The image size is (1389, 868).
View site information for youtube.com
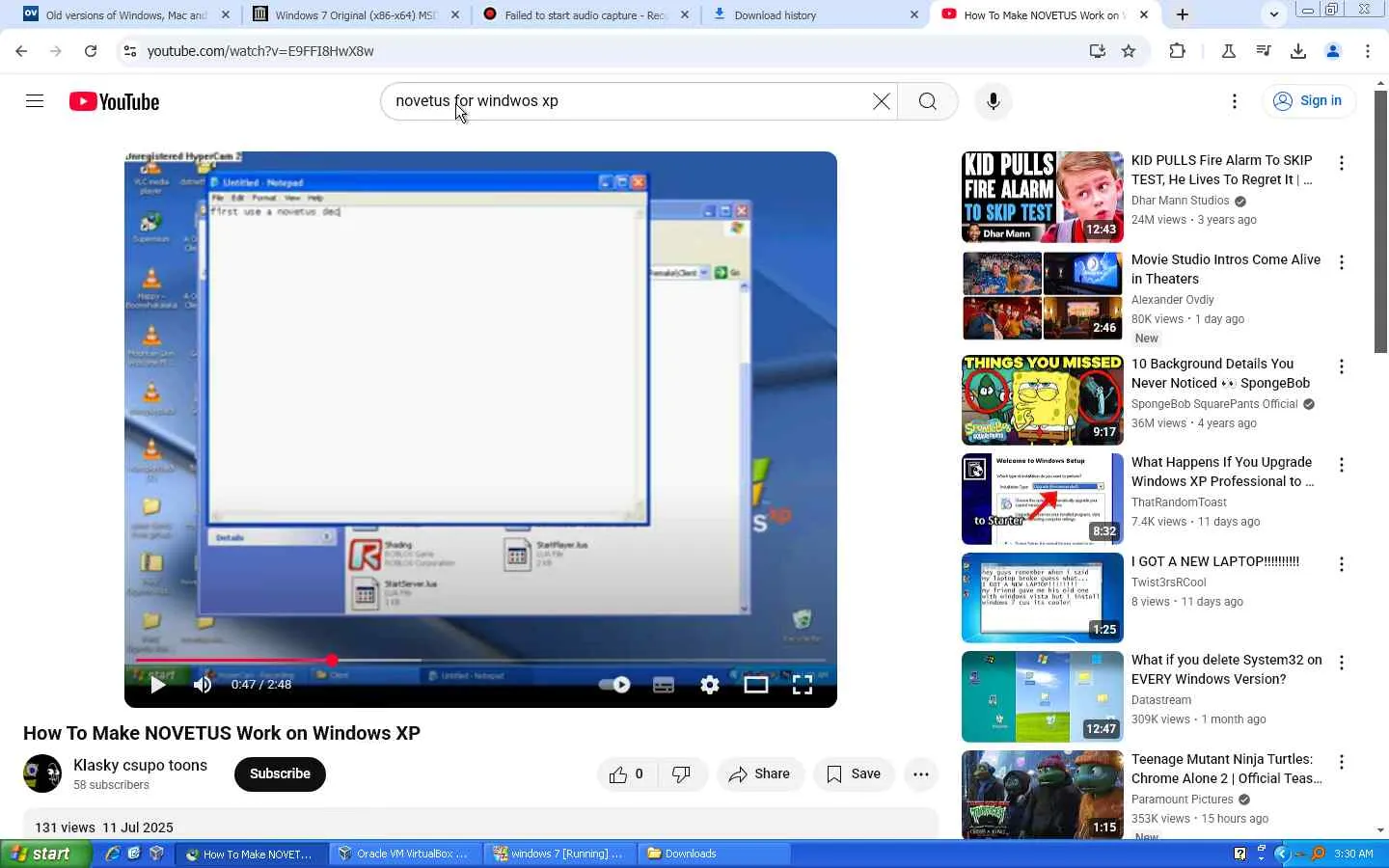point(130,51)
